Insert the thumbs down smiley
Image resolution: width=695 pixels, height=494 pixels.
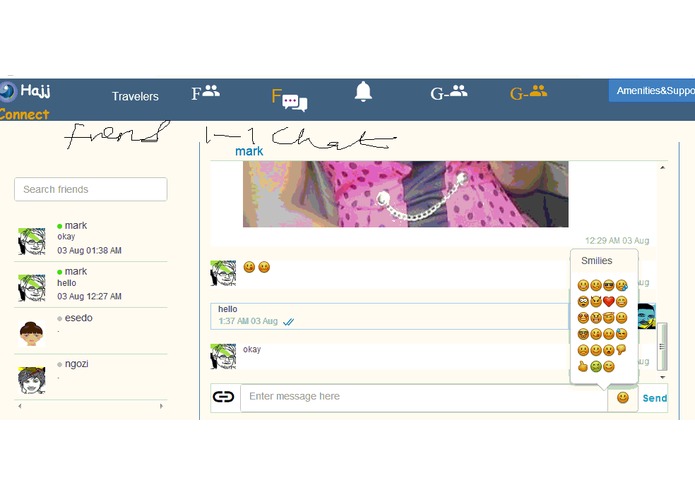[x=621, y=349]
